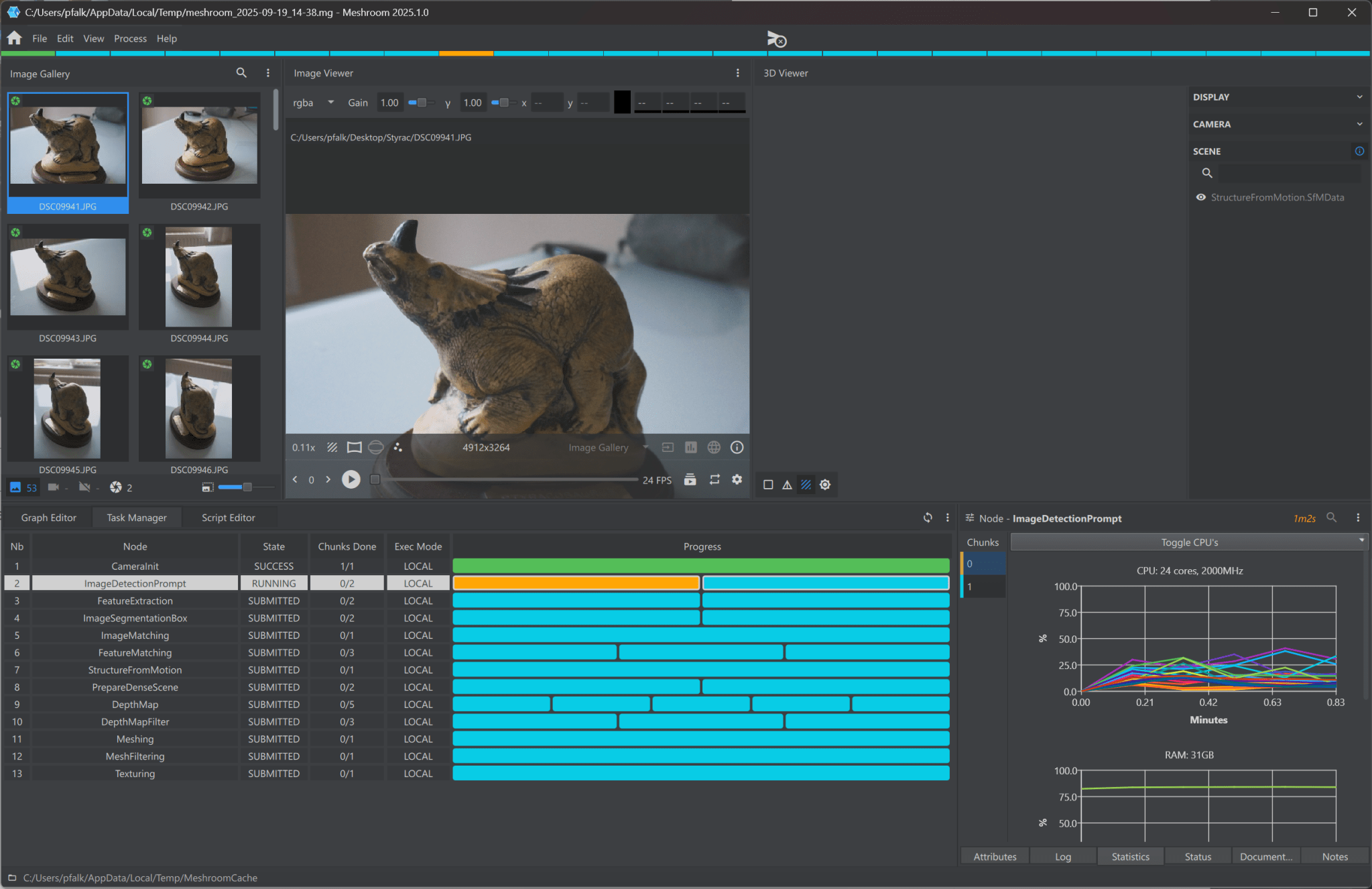Show feature points in Image Viewer
The width and height of the screenshot is (1372, 889).
(398, 447)
